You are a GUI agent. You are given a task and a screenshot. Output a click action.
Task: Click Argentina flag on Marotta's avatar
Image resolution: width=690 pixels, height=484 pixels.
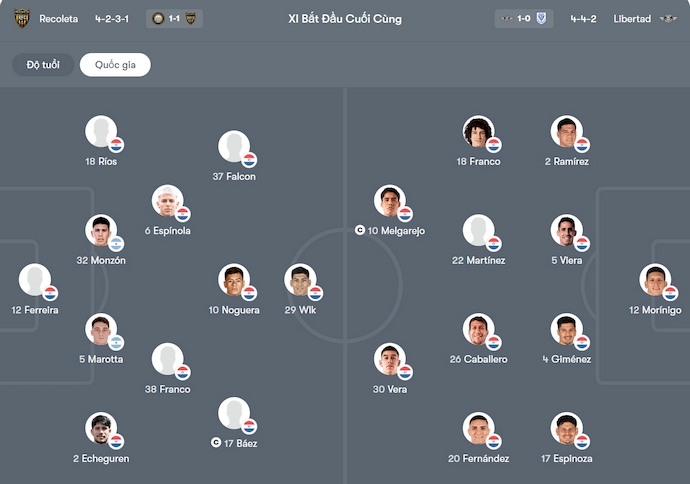(x=117, y=343)
